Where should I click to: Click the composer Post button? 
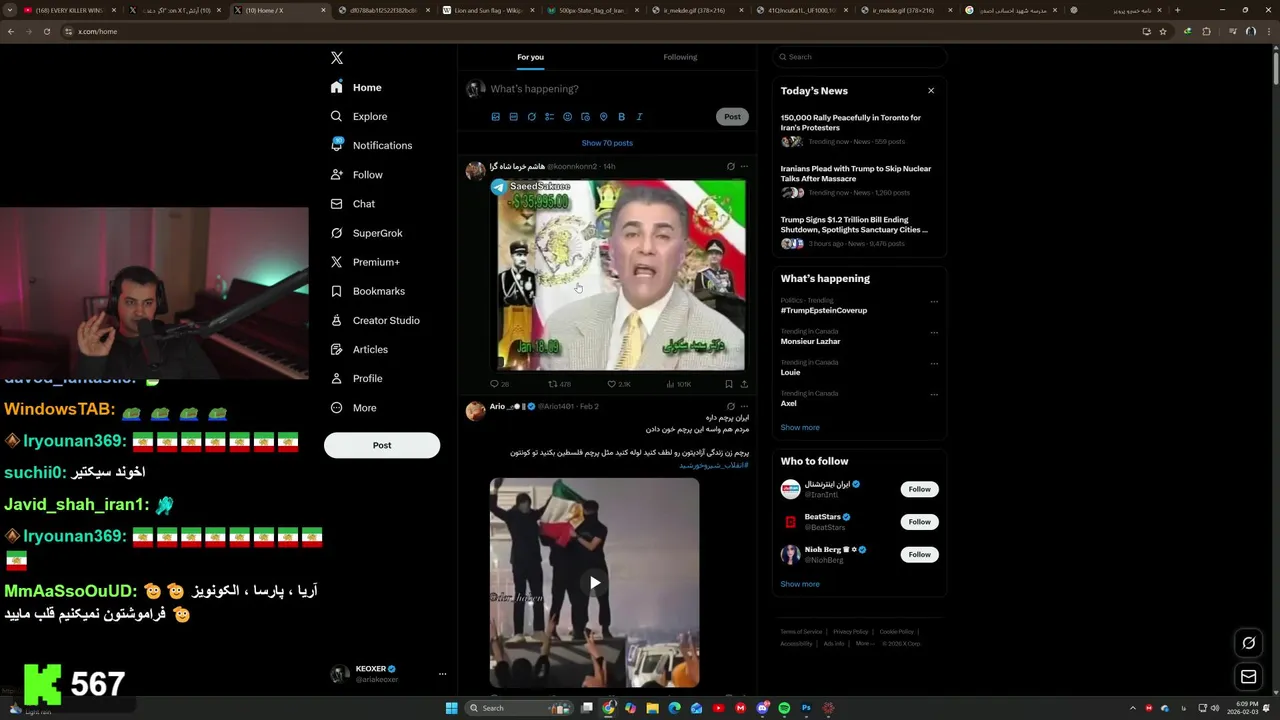[732, 117]
